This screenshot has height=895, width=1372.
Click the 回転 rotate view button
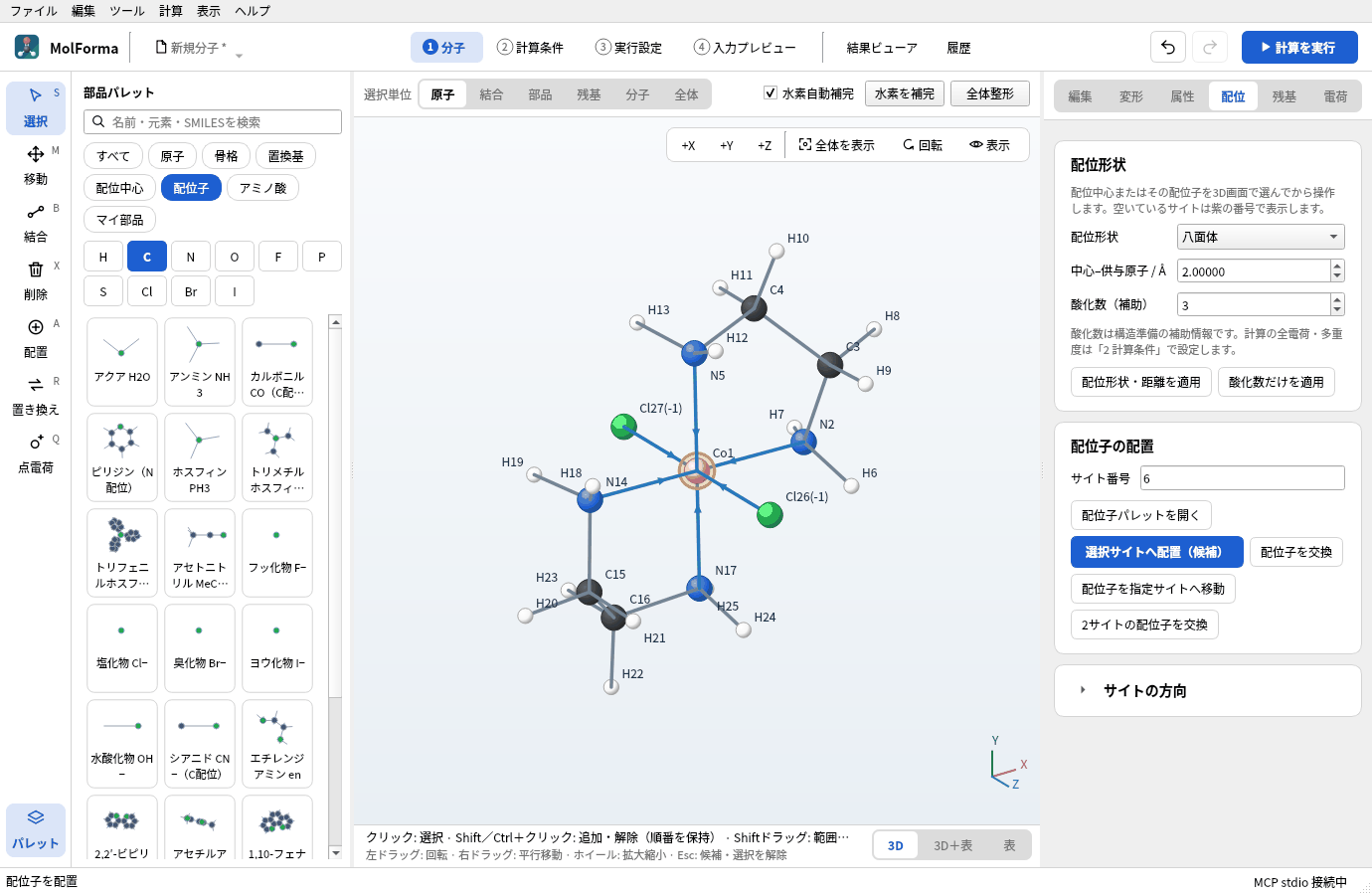[923, 145]
